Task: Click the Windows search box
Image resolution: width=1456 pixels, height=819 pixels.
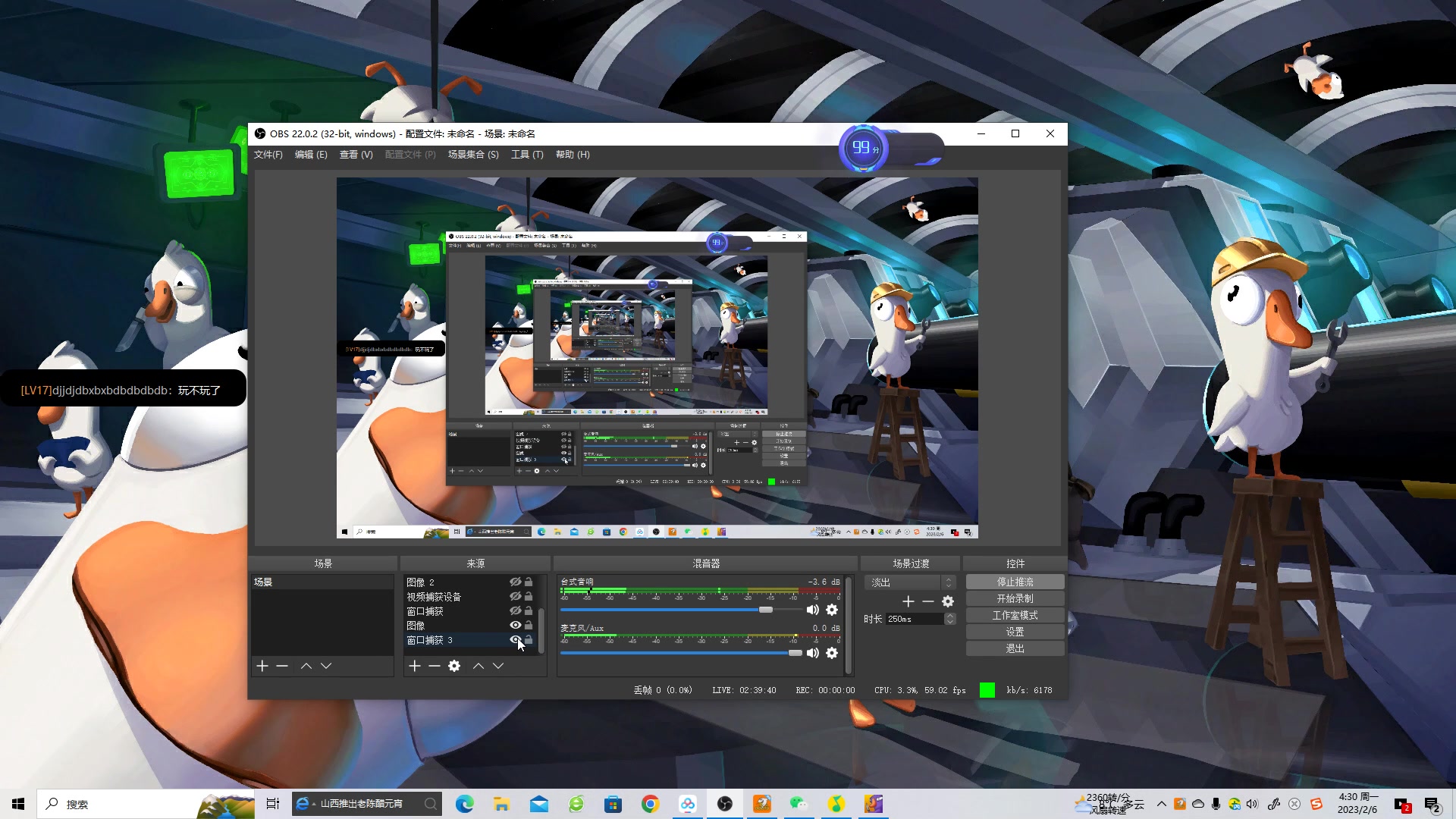Action: (145, 804)
